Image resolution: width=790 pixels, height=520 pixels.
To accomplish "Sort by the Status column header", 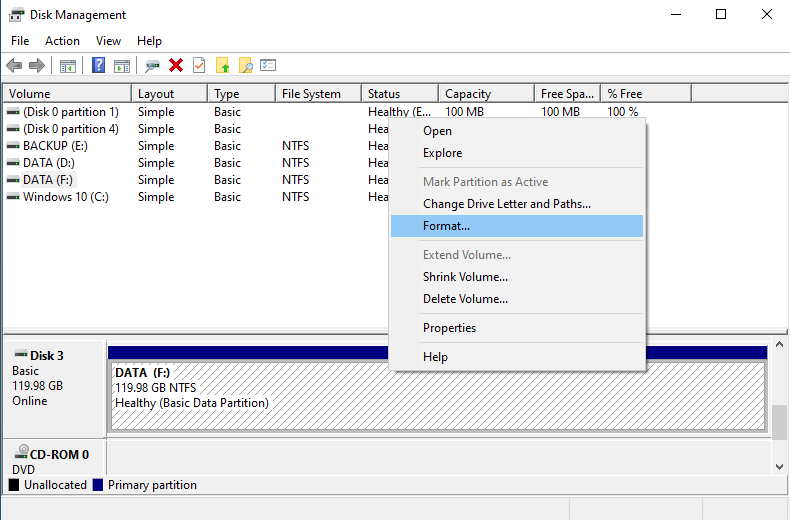I will click(x=400, y=94).
